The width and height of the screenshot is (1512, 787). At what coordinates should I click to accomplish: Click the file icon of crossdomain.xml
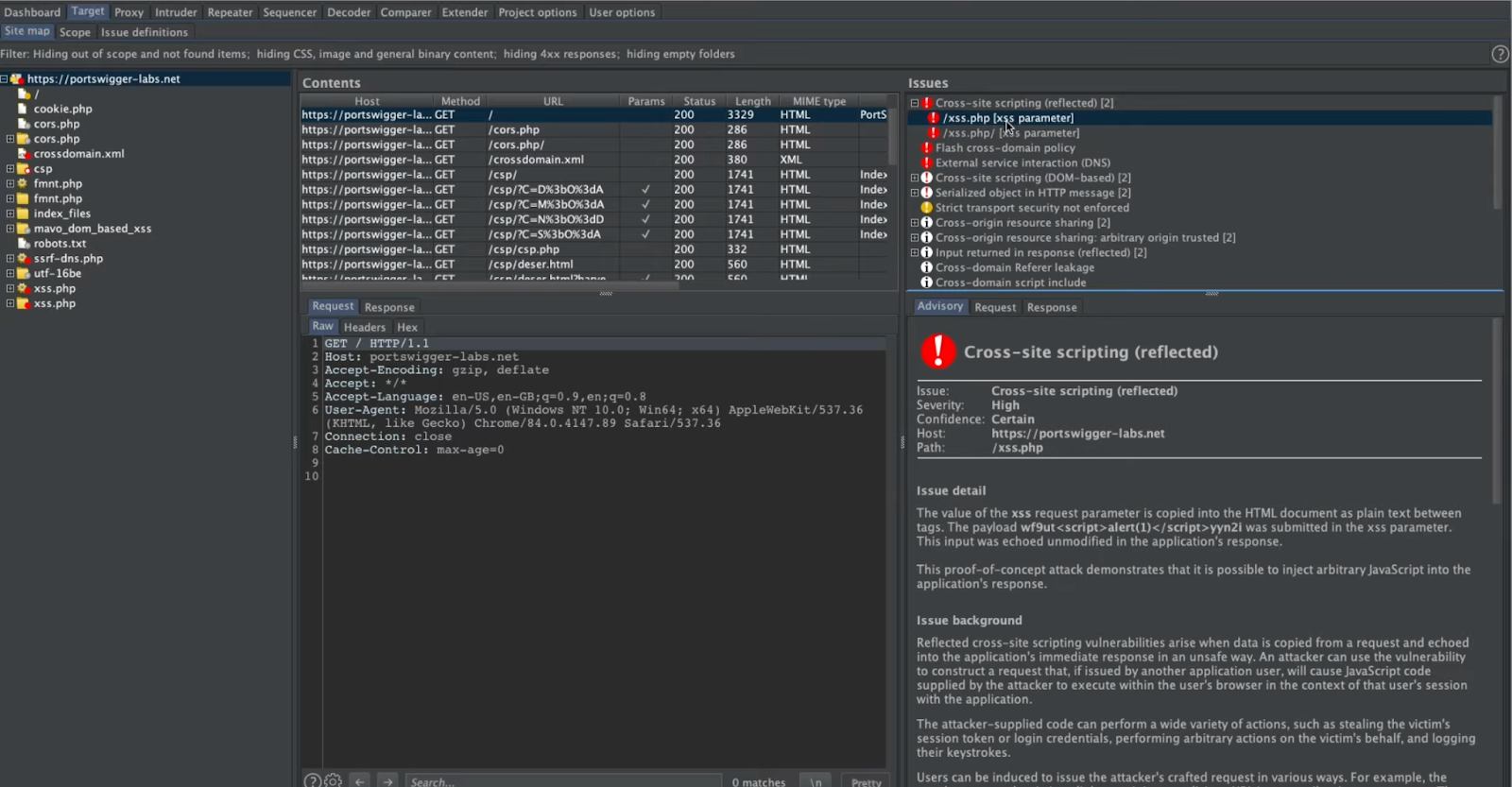point(24,153)
